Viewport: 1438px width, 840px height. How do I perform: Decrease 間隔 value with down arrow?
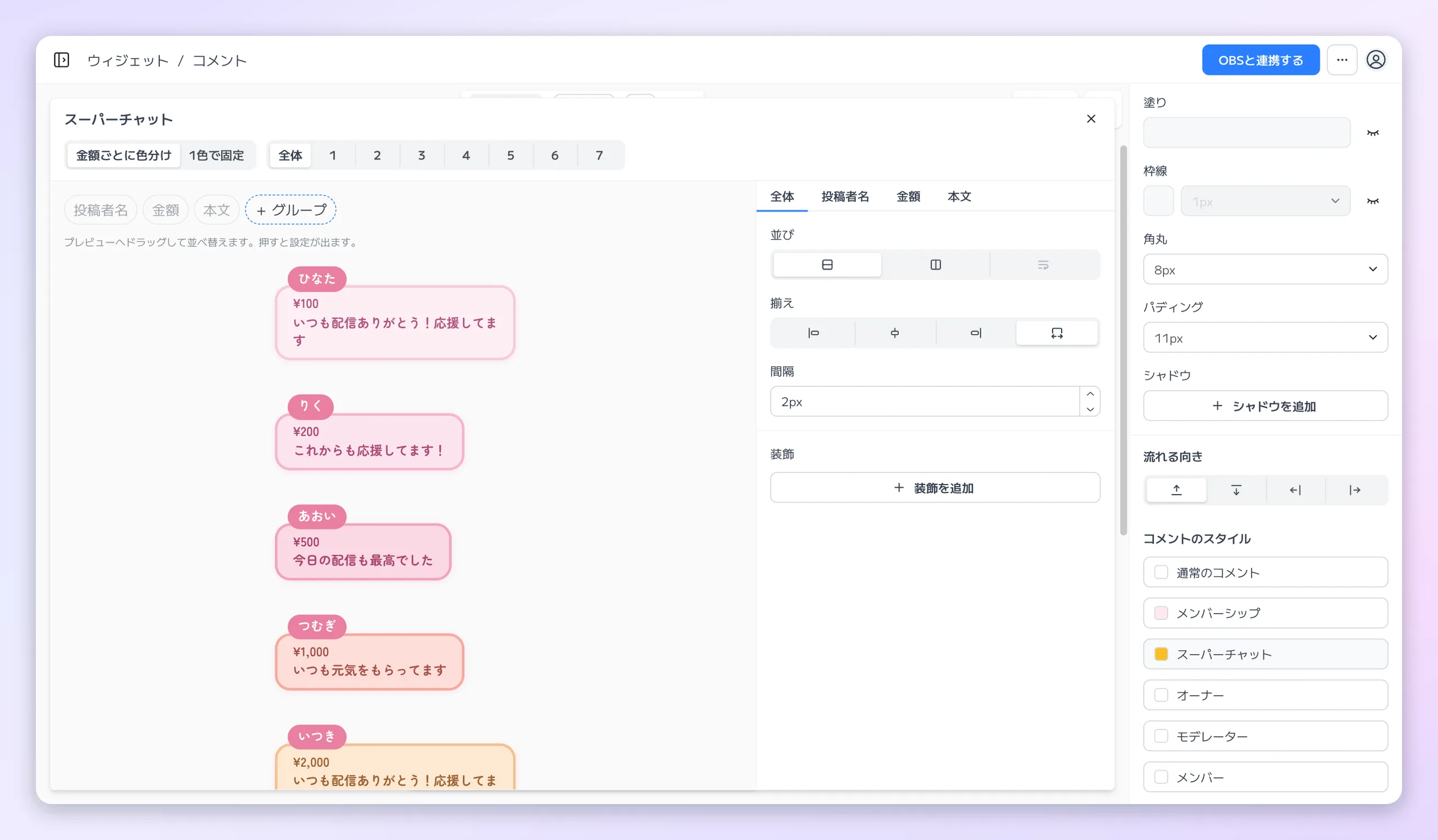click(x=1090, y=409)
